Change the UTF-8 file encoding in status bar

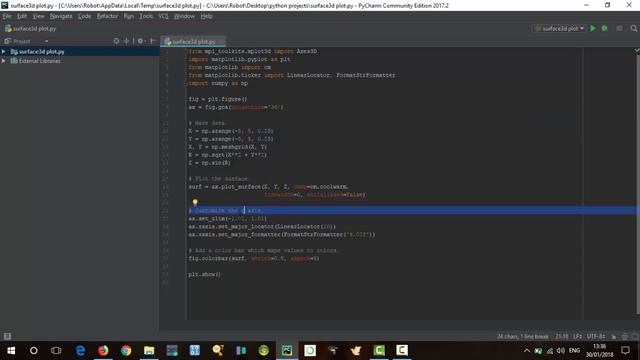pos(596,336)
